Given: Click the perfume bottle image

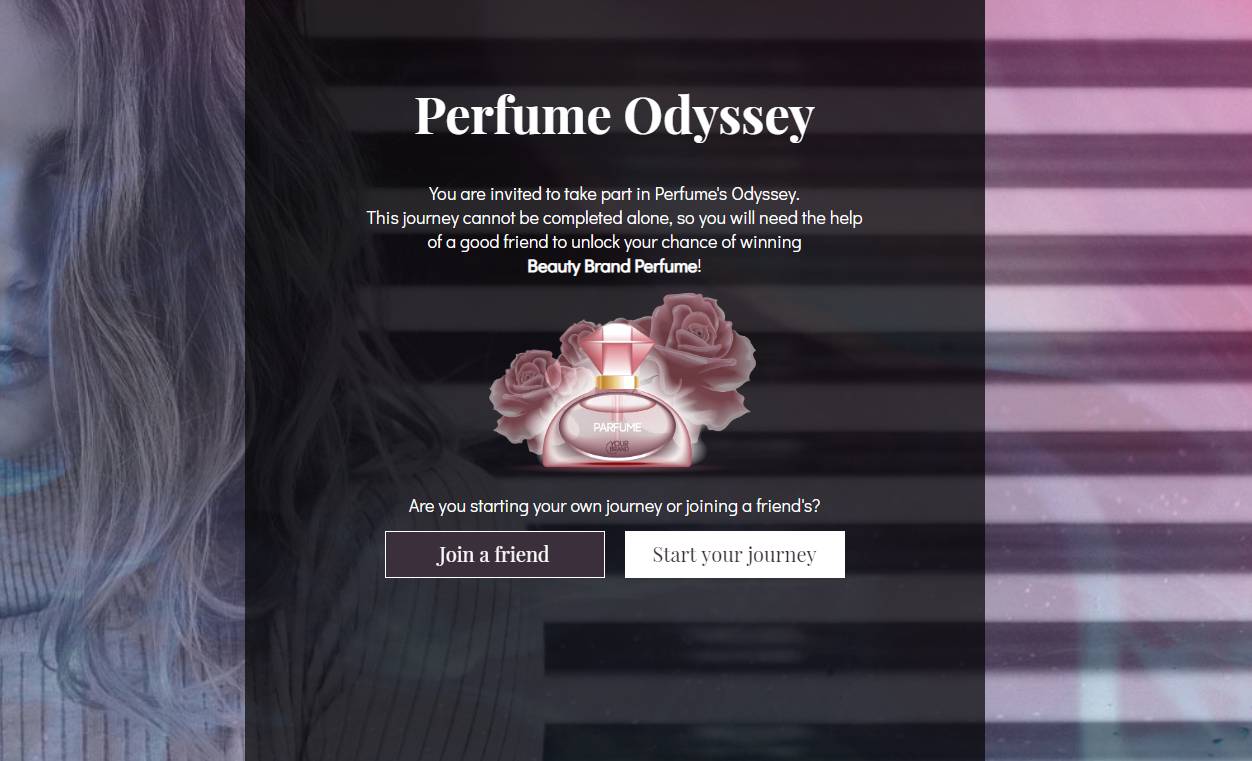Looking at the screenshot, I should 622,381.
